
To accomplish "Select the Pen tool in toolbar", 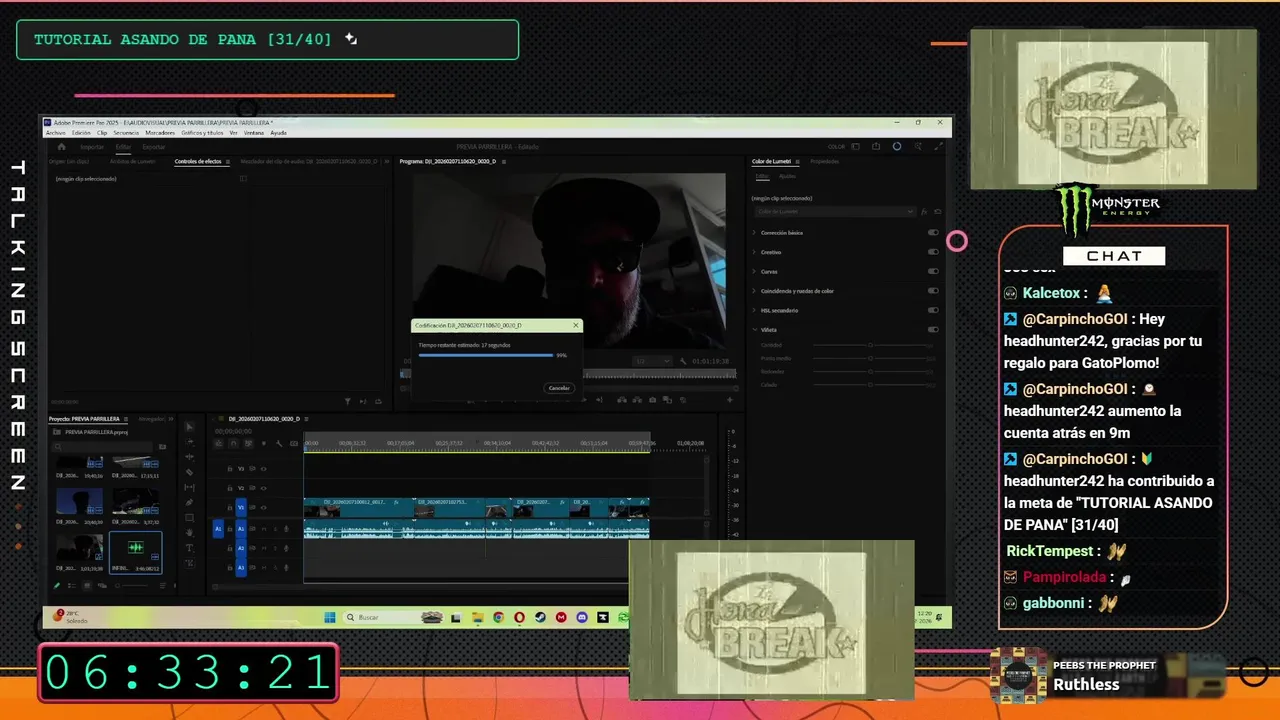I will coord(190,503).
